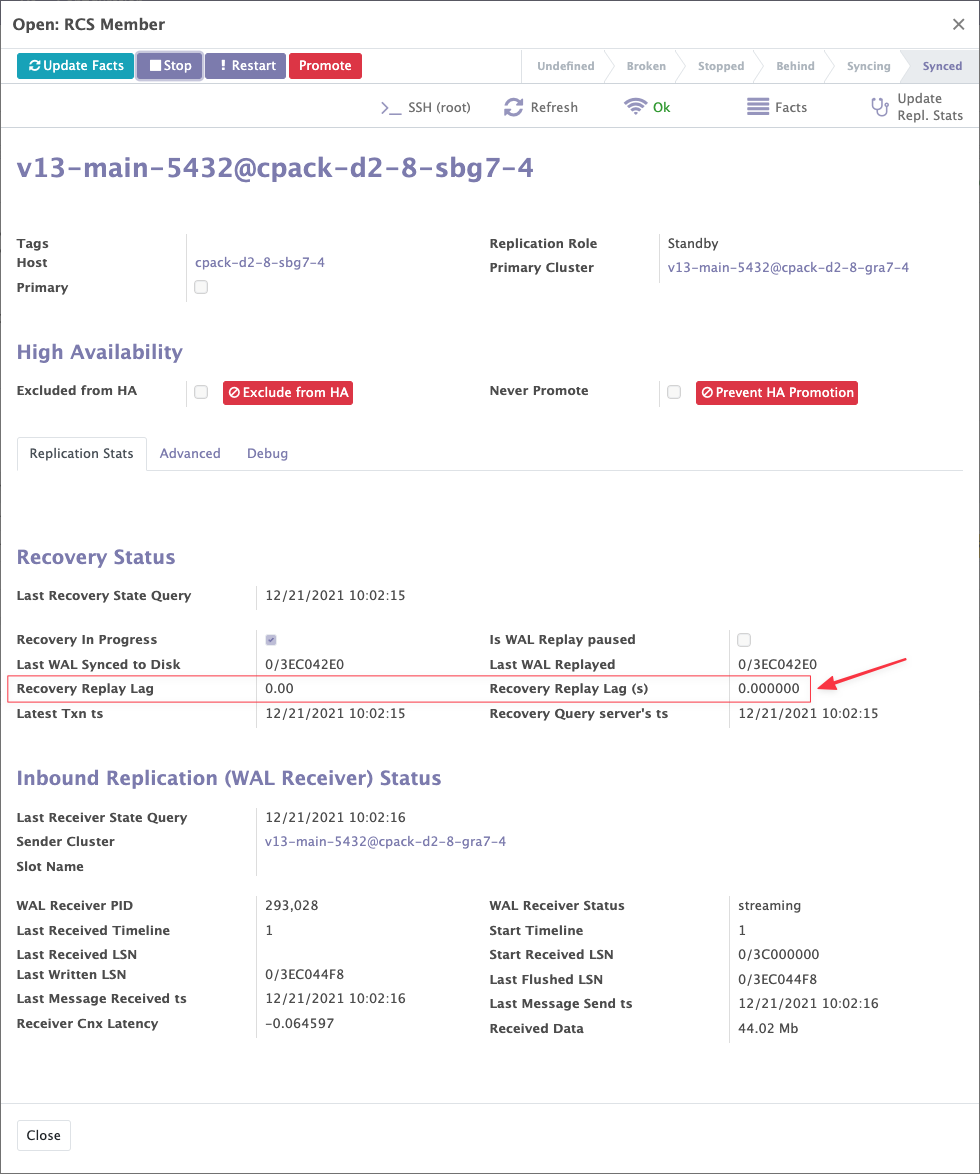The image size is (980, 1174).
Task: Open the Facts list icon
Action: pos(758,107)
